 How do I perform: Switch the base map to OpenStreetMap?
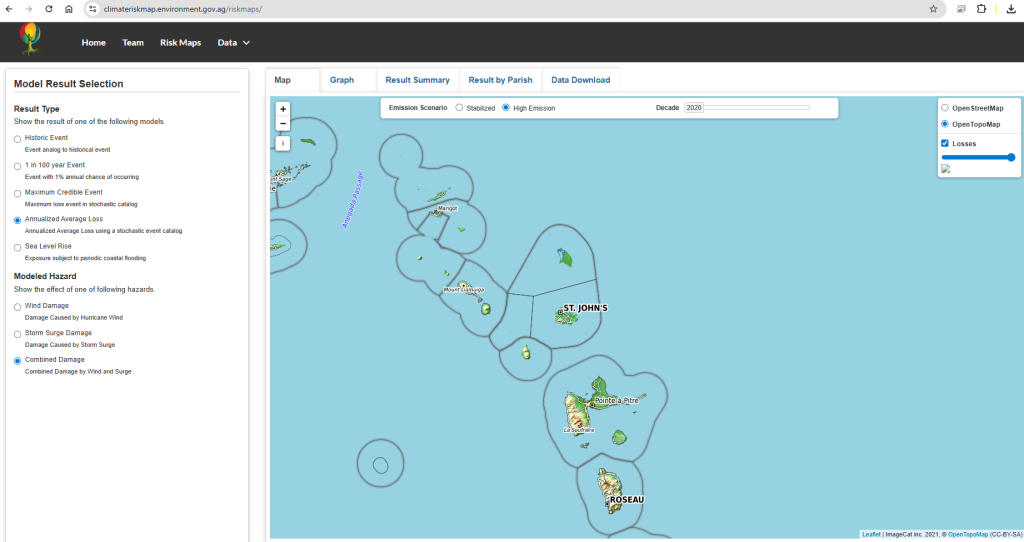tap(945, 107)
